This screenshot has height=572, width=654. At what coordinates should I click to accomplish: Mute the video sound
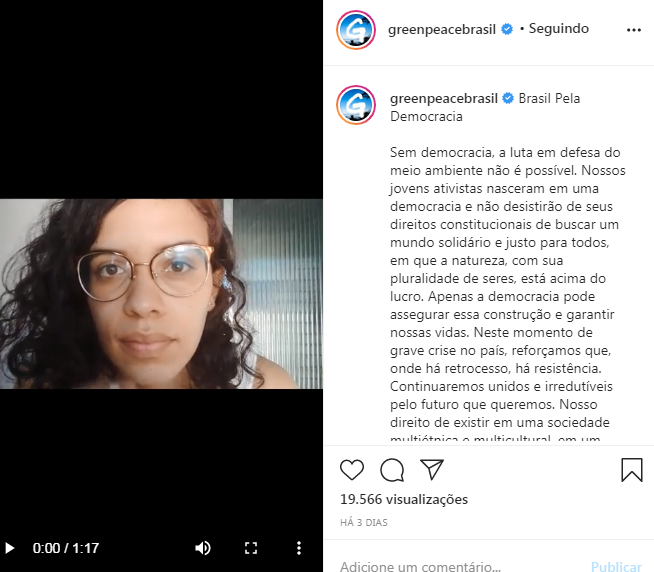pos(203,548)
